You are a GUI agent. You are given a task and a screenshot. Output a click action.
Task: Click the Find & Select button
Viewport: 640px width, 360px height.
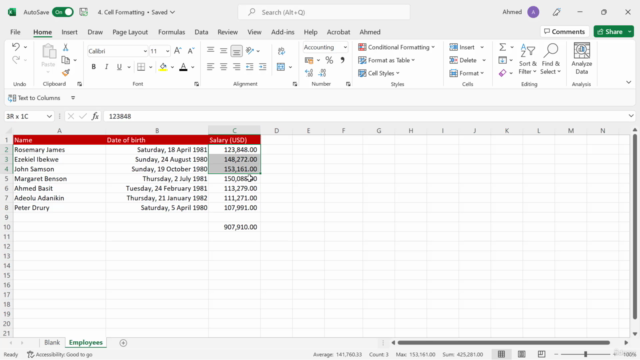551,59
